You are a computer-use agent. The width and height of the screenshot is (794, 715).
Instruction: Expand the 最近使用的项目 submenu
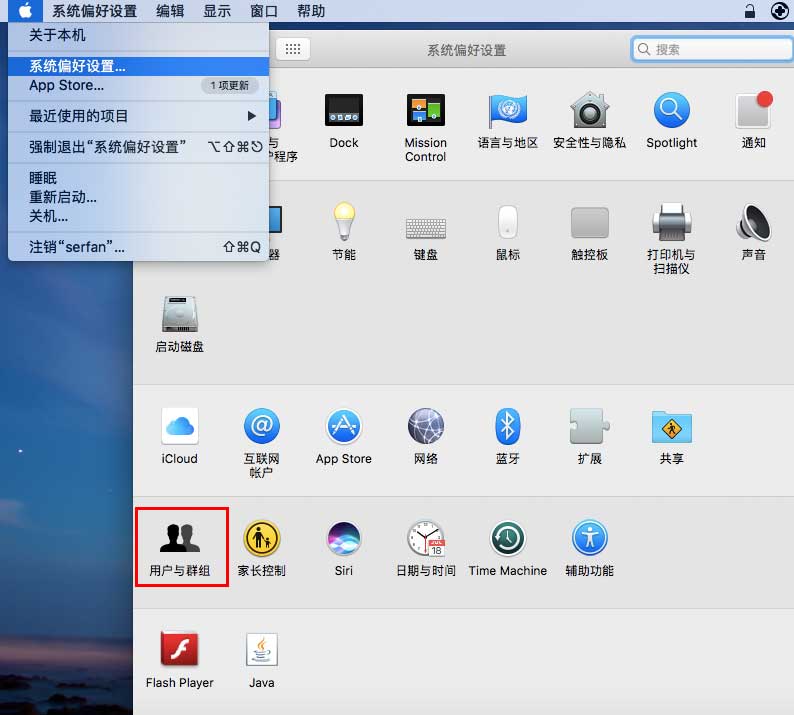click(138, 116)
